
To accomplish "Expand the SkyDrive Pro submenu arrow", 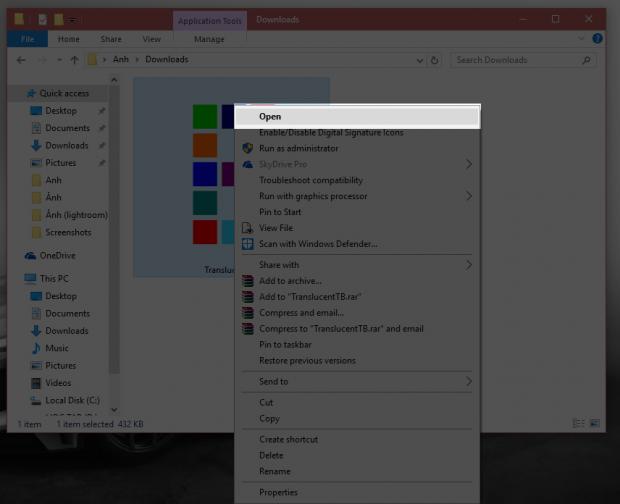I will click(x=469, y=164).
